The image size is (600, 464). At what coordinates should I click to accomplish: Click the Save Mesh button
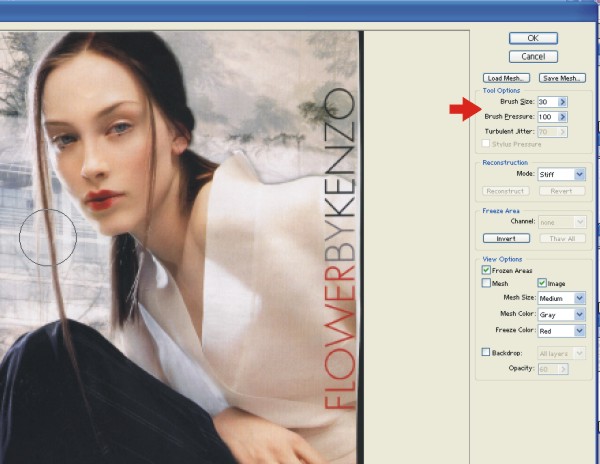(x=562, y=78)
